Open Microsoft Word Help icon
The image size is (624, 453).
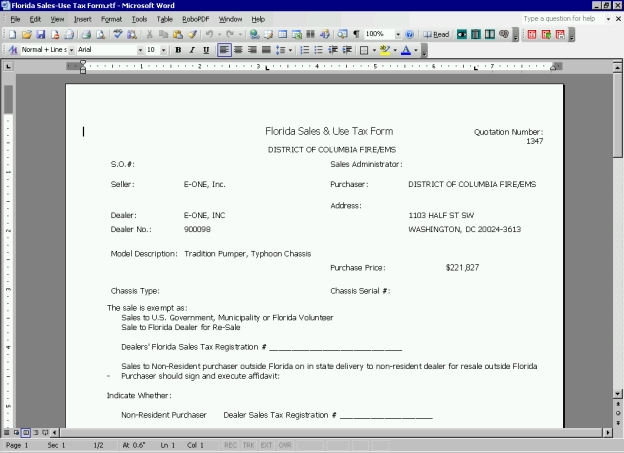click(x=409, y=35)
